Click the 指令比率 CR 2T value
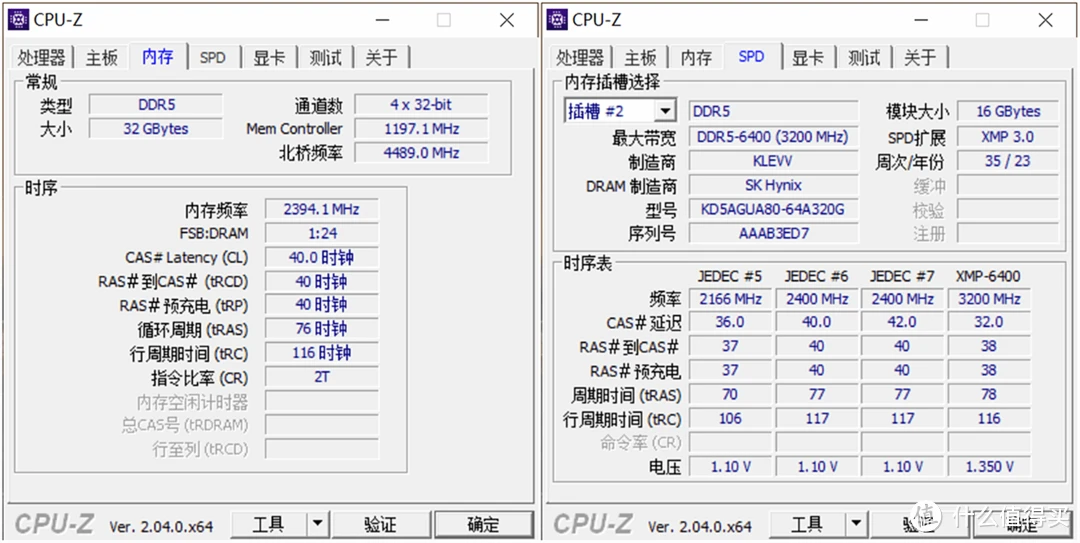 pos(322,377)
